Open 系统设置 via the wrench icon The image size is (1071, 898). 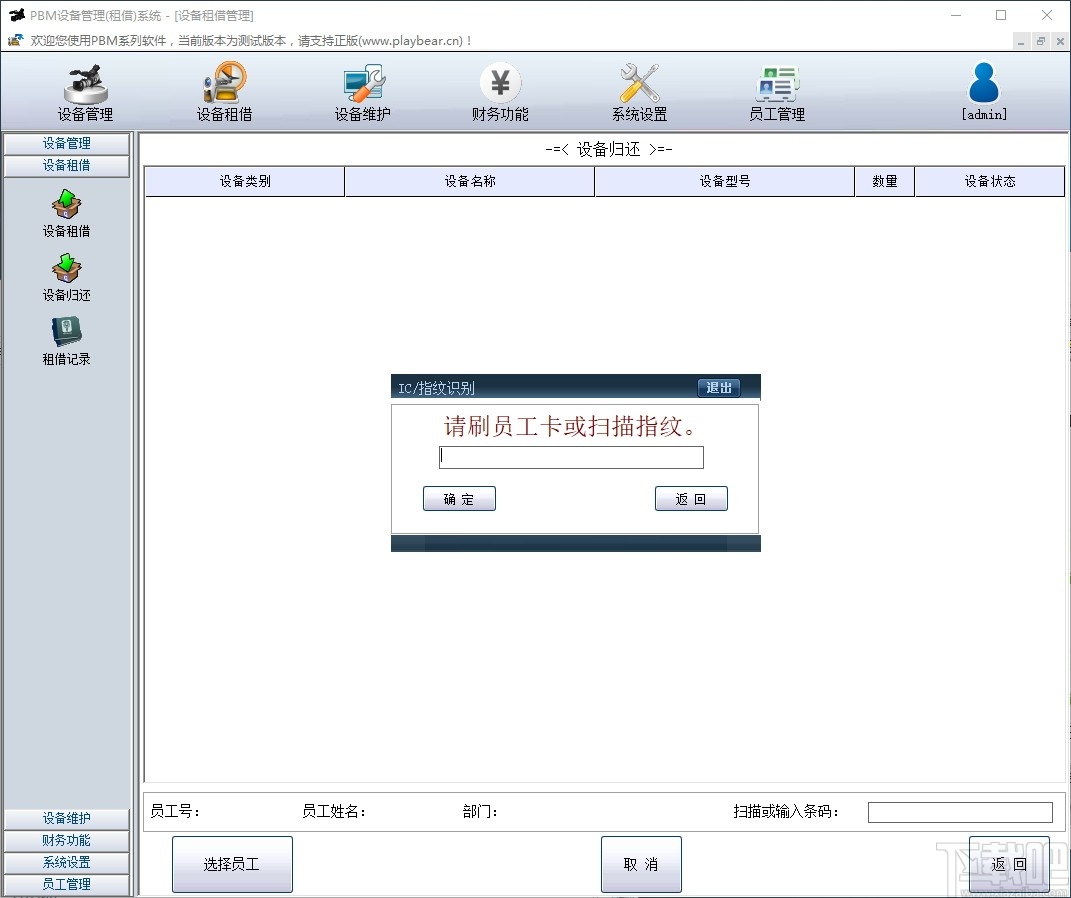[638, 90]
